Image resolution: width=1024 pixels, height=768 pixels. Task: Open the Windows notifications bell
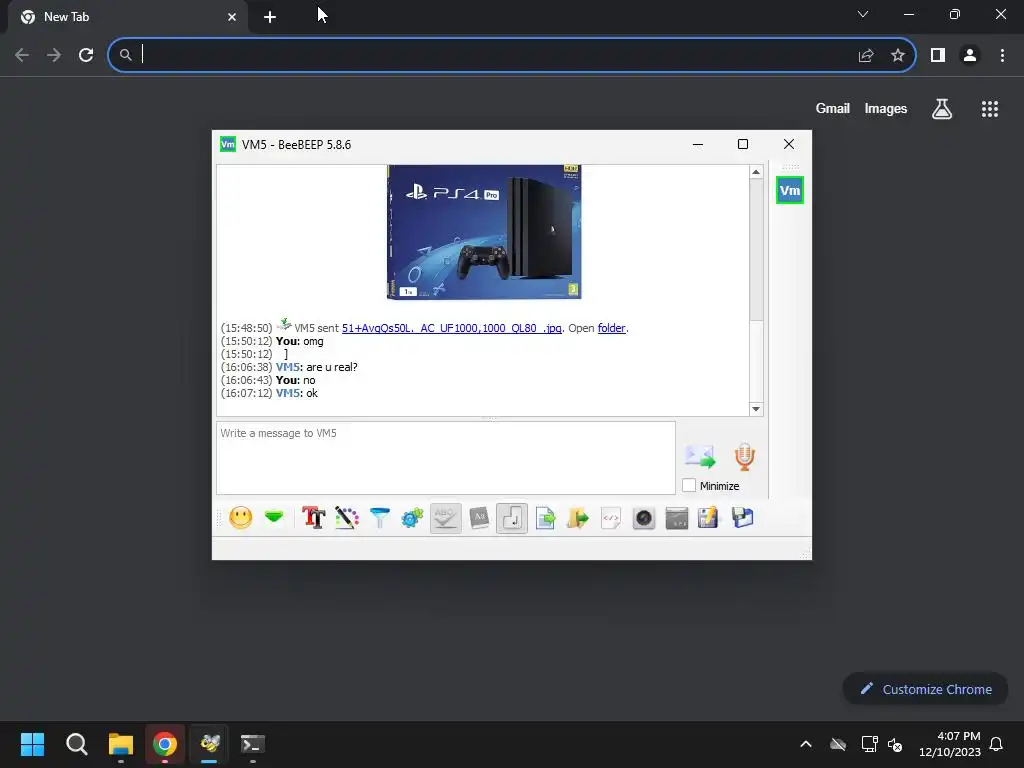point(996,744)
